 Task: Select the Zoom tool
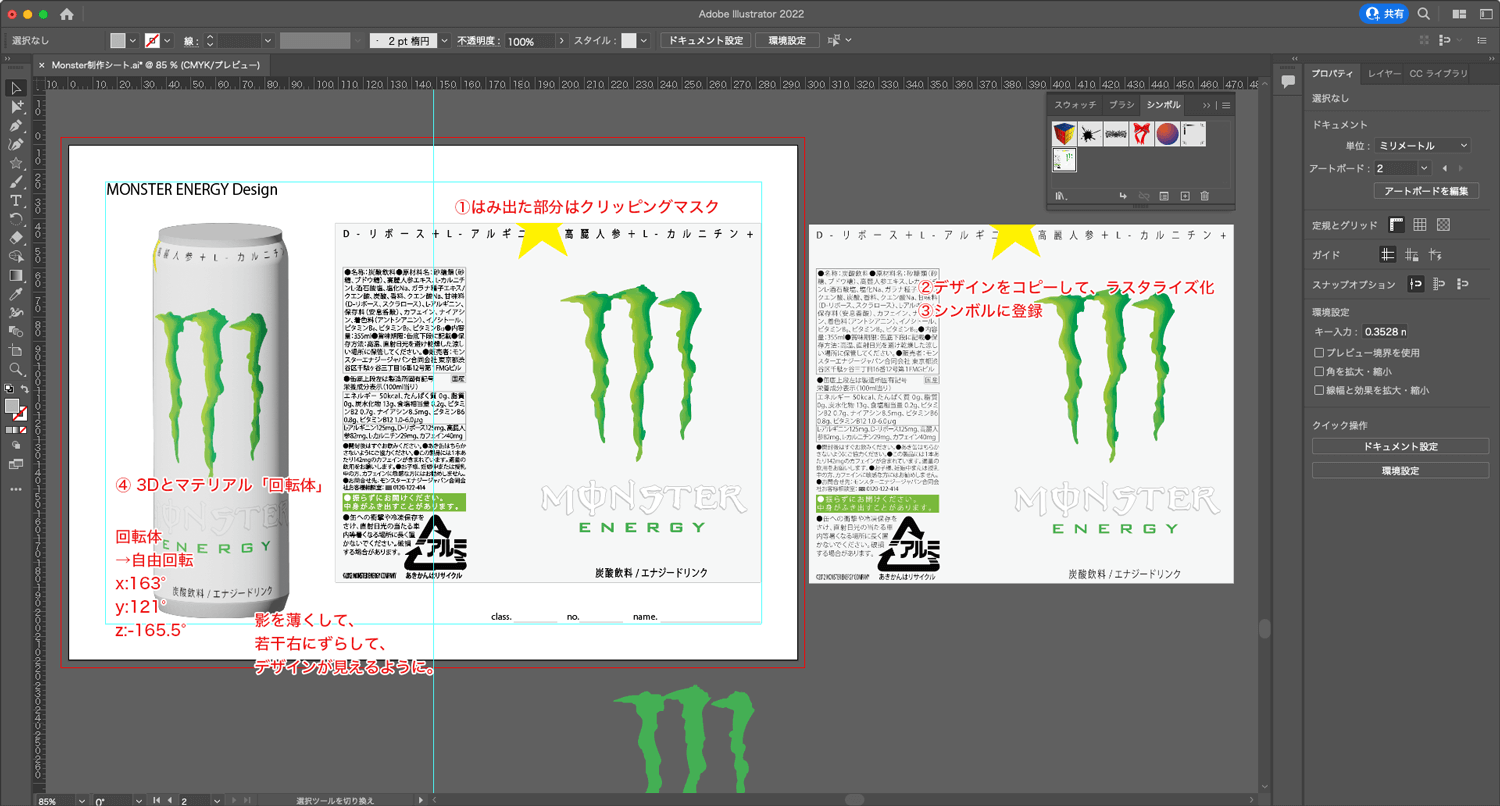point(16,369)
